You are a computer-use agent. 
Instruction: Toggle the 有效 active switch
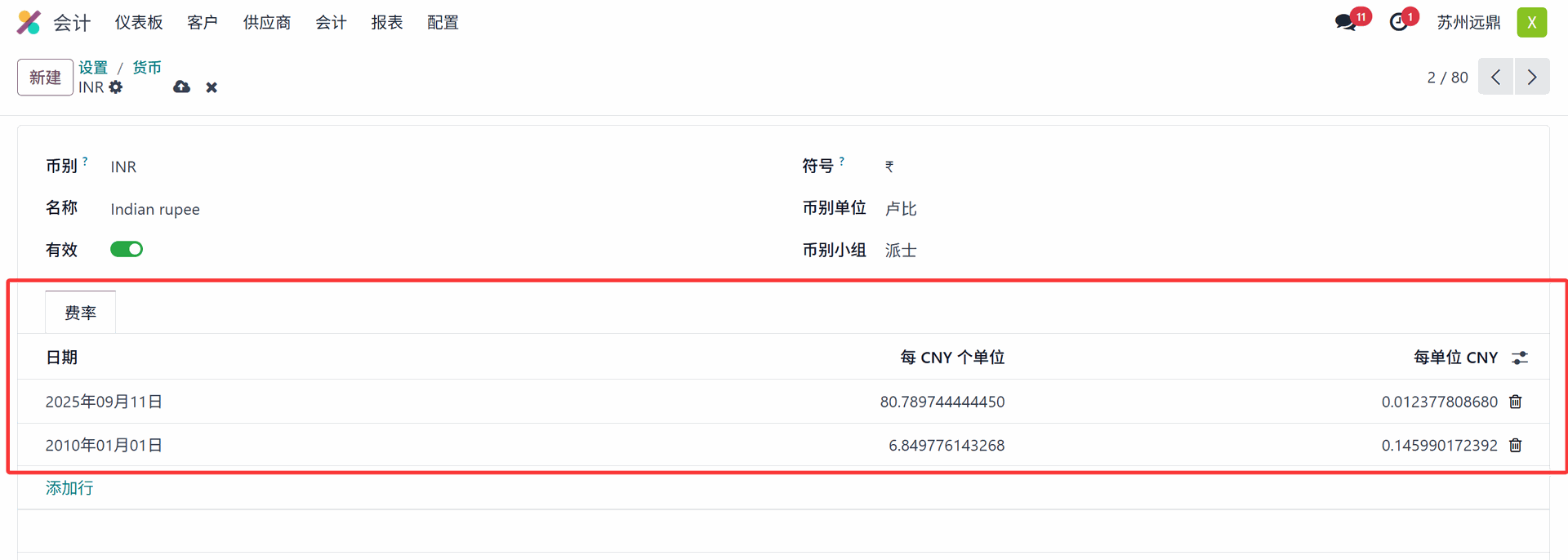click(127, 250)
